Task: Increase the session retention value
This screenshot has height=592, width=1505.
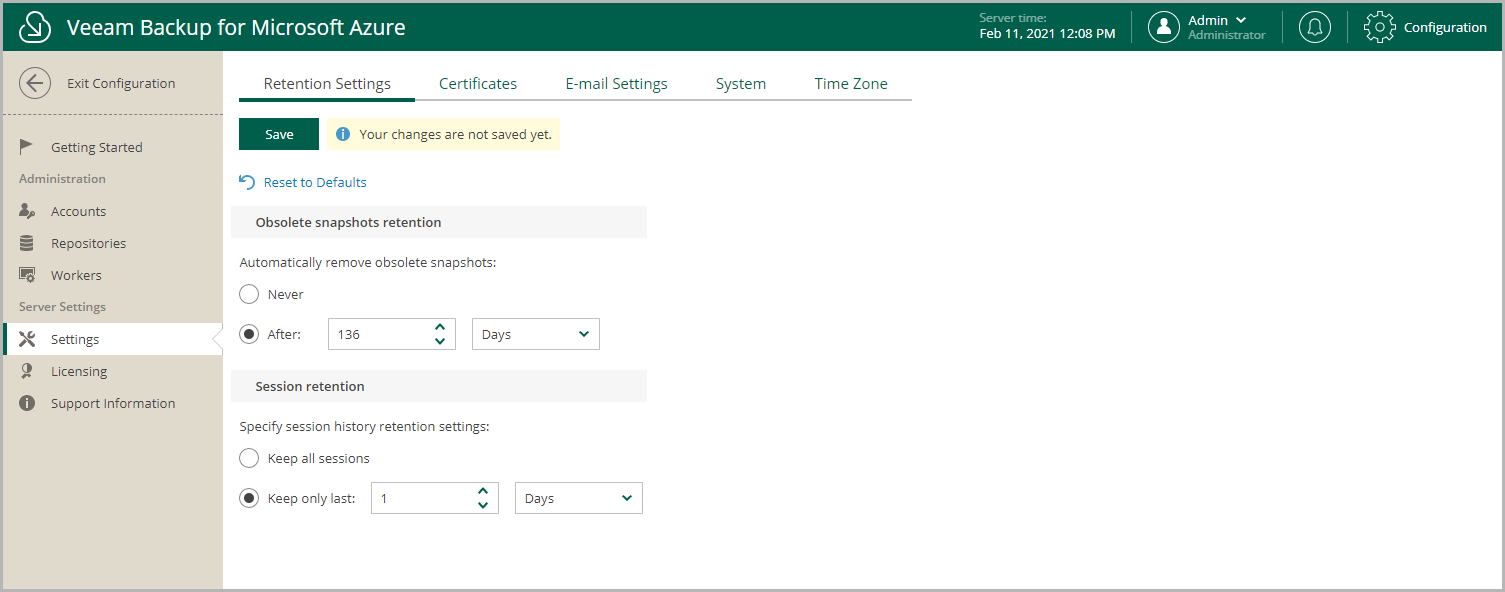Action: click(483, 490)
